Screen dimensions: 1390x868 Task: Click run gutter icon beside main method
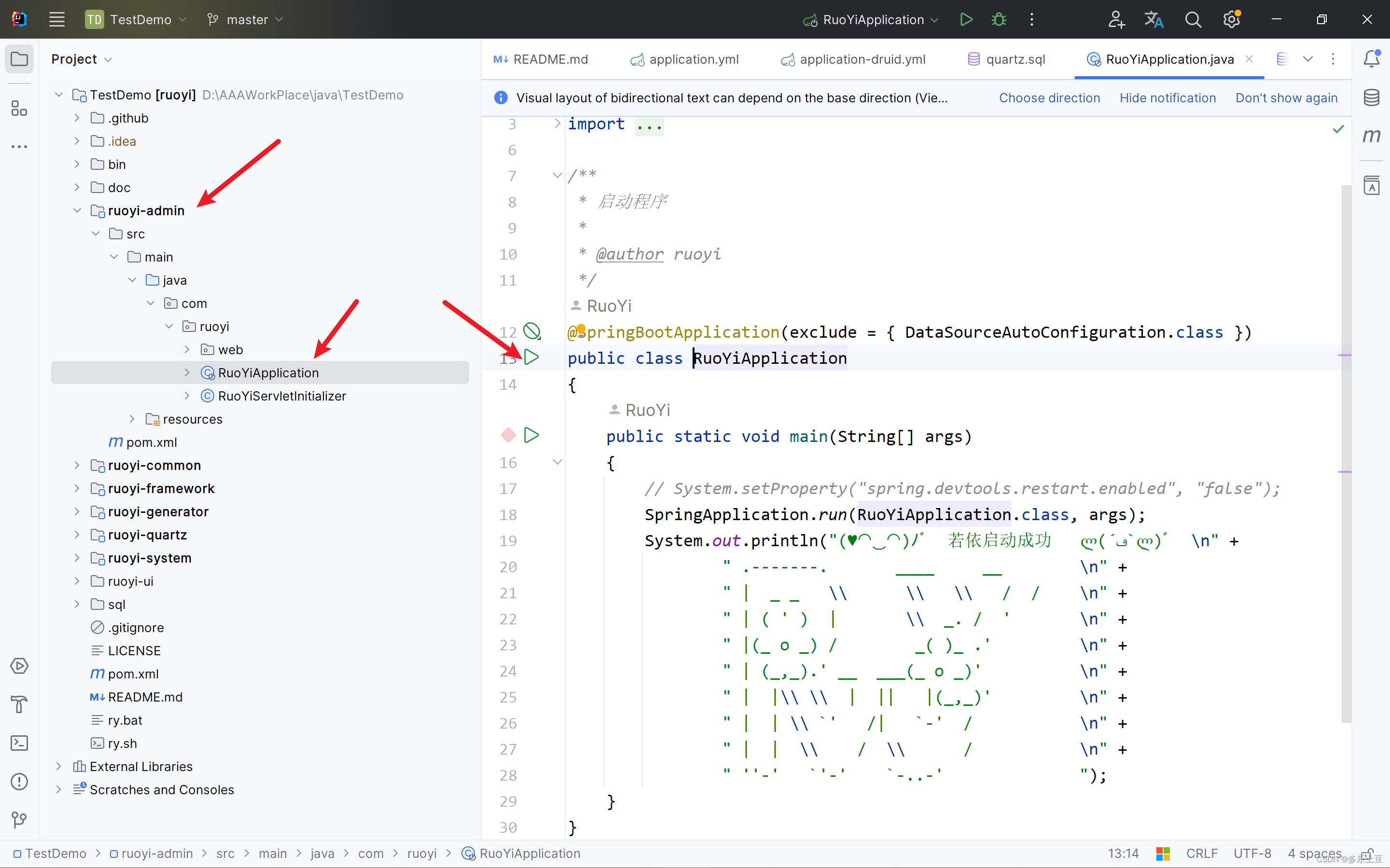tap(532, 436)
